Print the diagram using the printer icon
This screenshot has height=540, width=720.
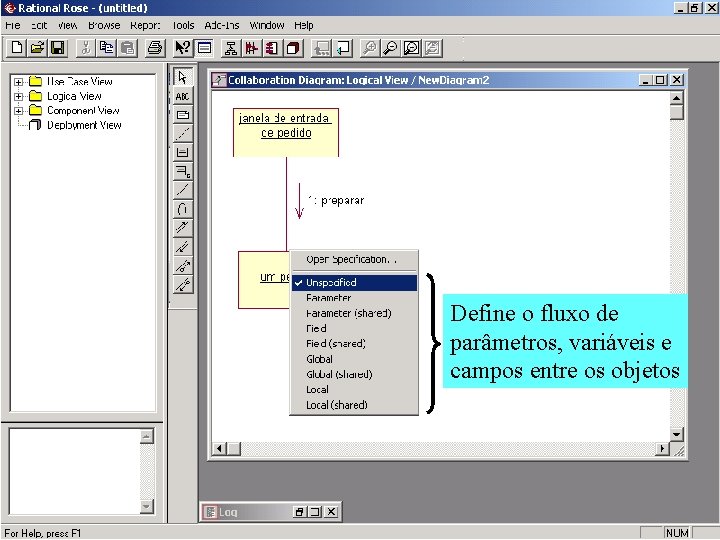(x=155, y=48)
